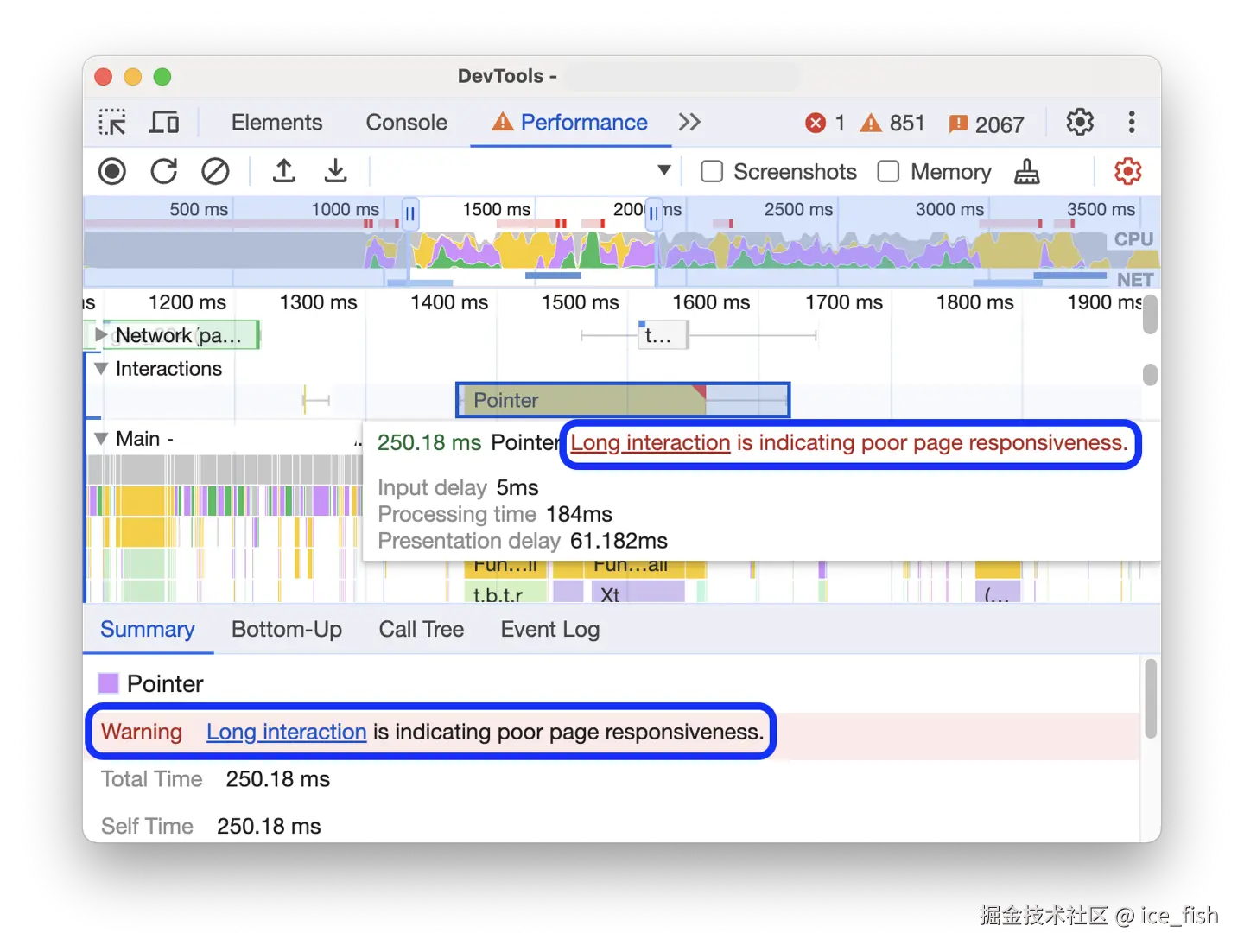Click the download profile icon
This screenshot has height=952, width=1244.
click(x=335, y=171)
